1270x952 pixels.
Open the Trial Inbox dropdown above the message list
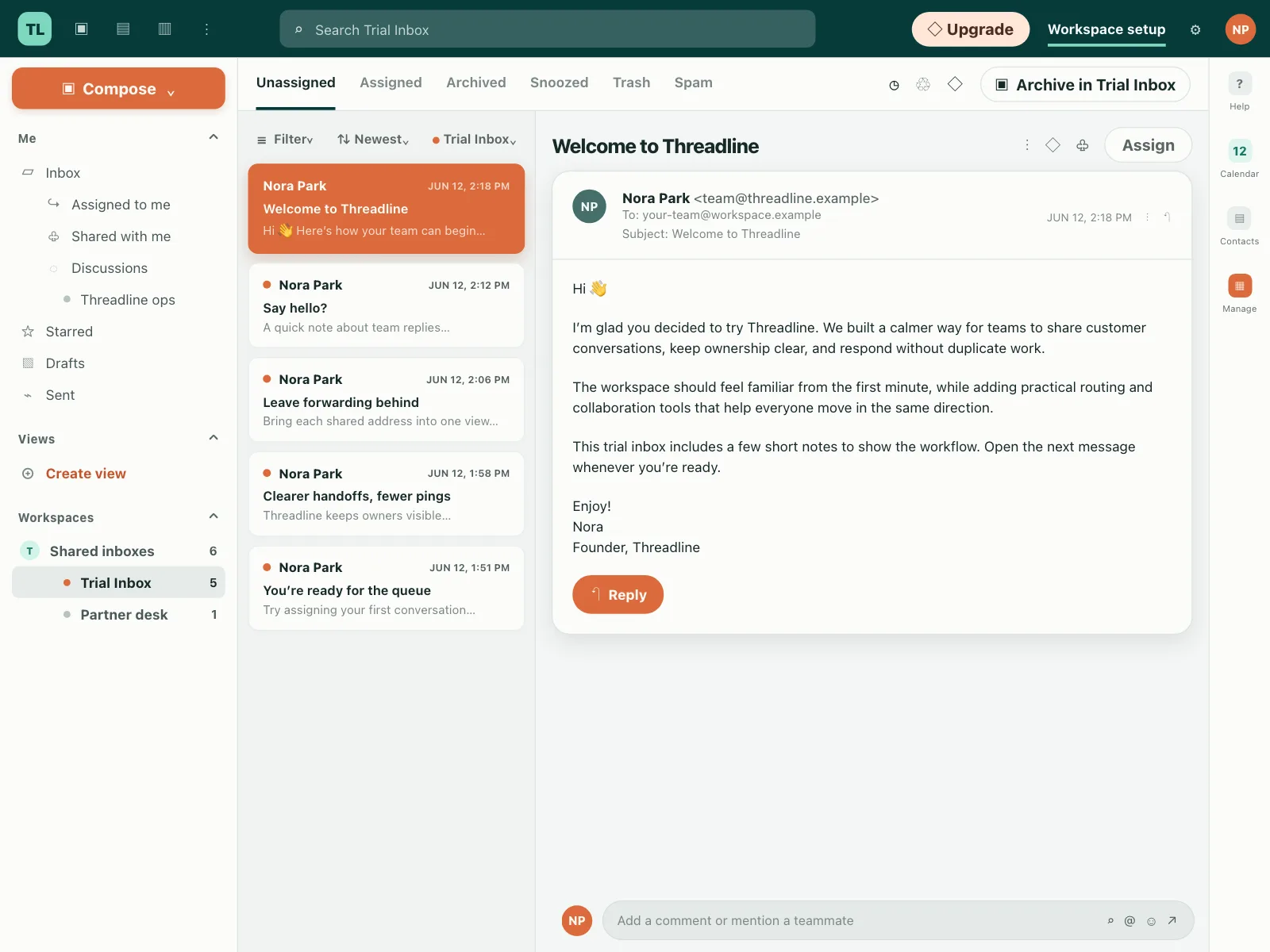pyautogui.click(x=474, y=140)
